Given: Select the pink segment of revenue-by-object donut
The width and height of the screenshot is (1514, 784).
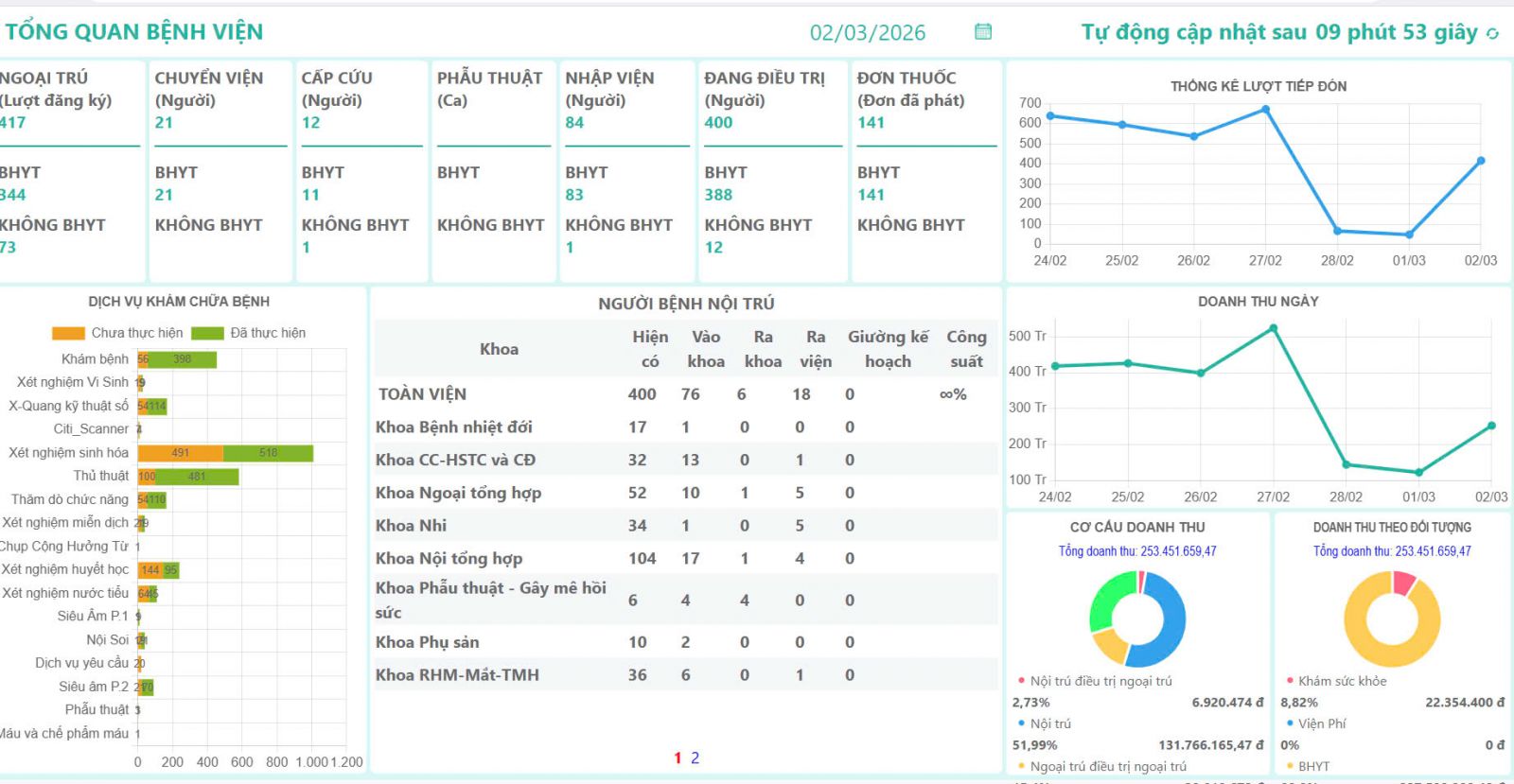Looking at the screenshot, I should point(1403,583).
